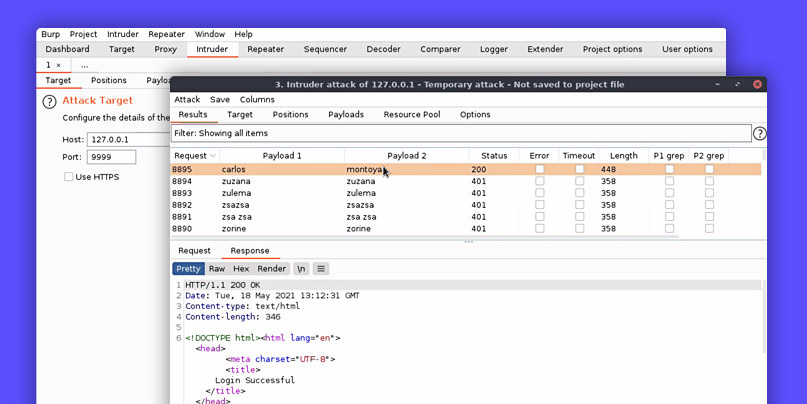Click the Port input field
The width and height of the screenshot is (807, 404).
(111, 157)
